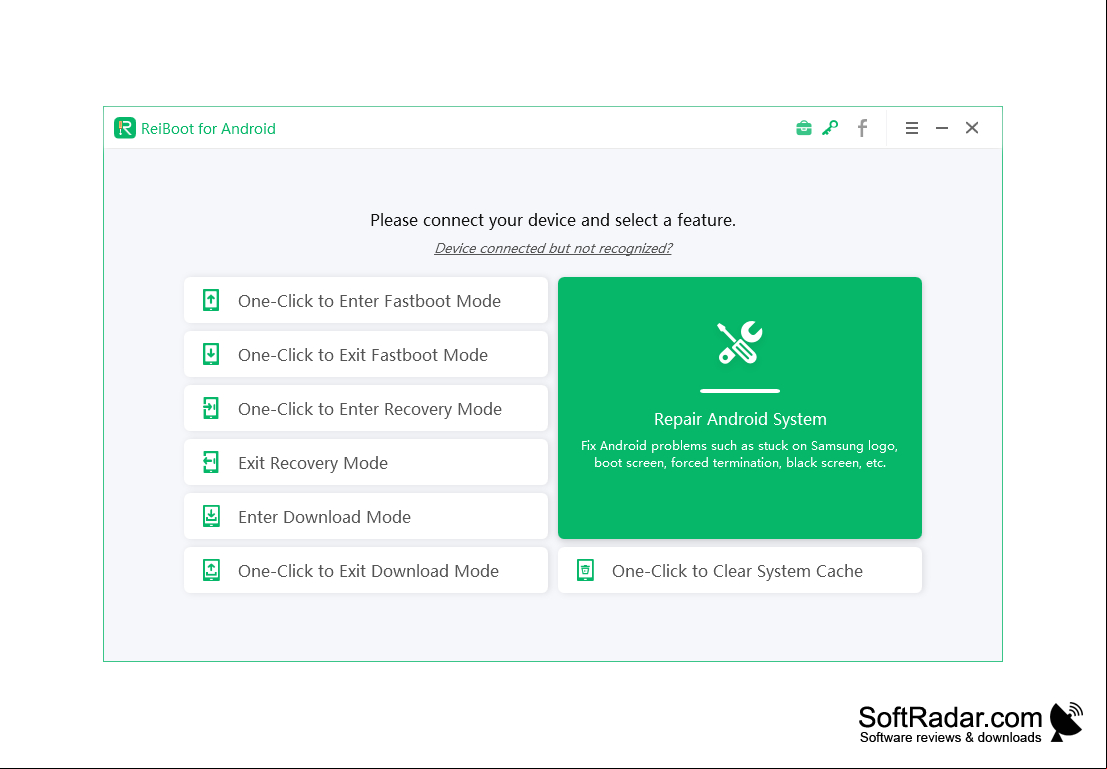1107x769 pixels.
Task: Minimize the ReiBoot for Android window
Action: click(x=942, y=128)
